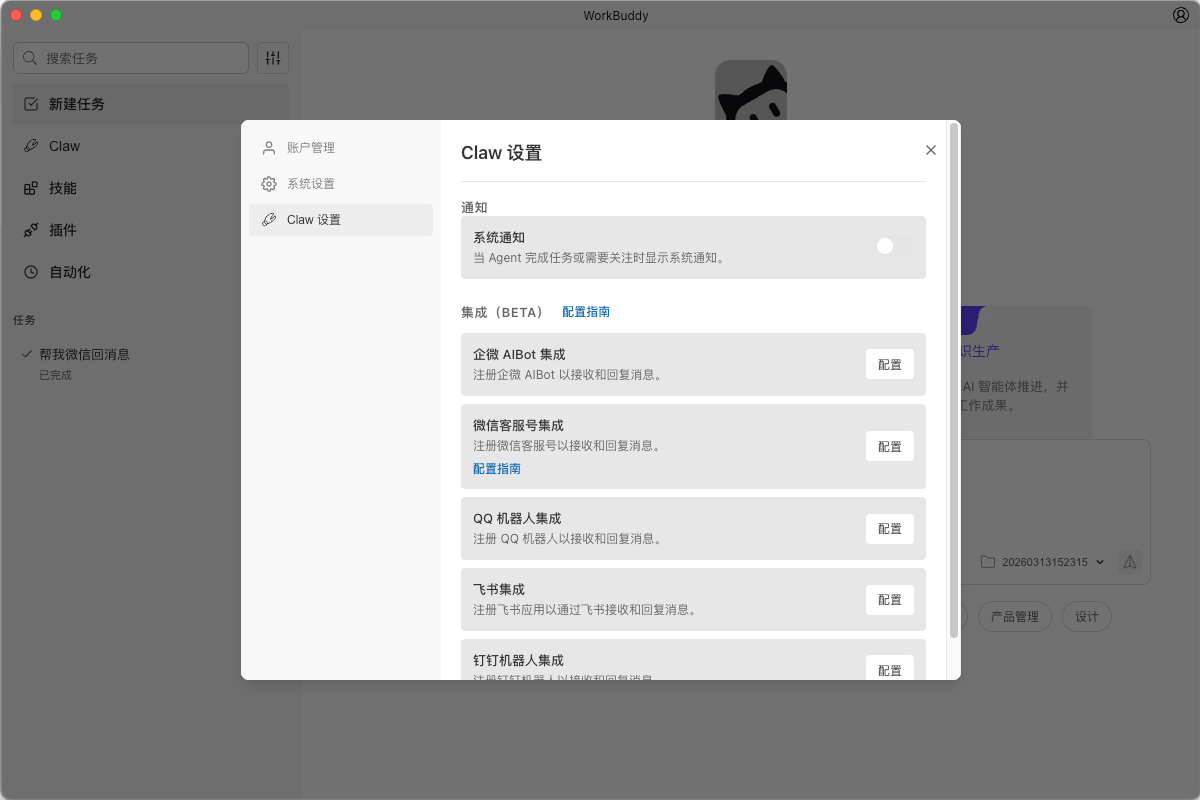The height and width of the screenshot is (800, 1200).
Task: Click the 新建任务 compose icon
Action: pyautogui.click(x=31, y=104)
